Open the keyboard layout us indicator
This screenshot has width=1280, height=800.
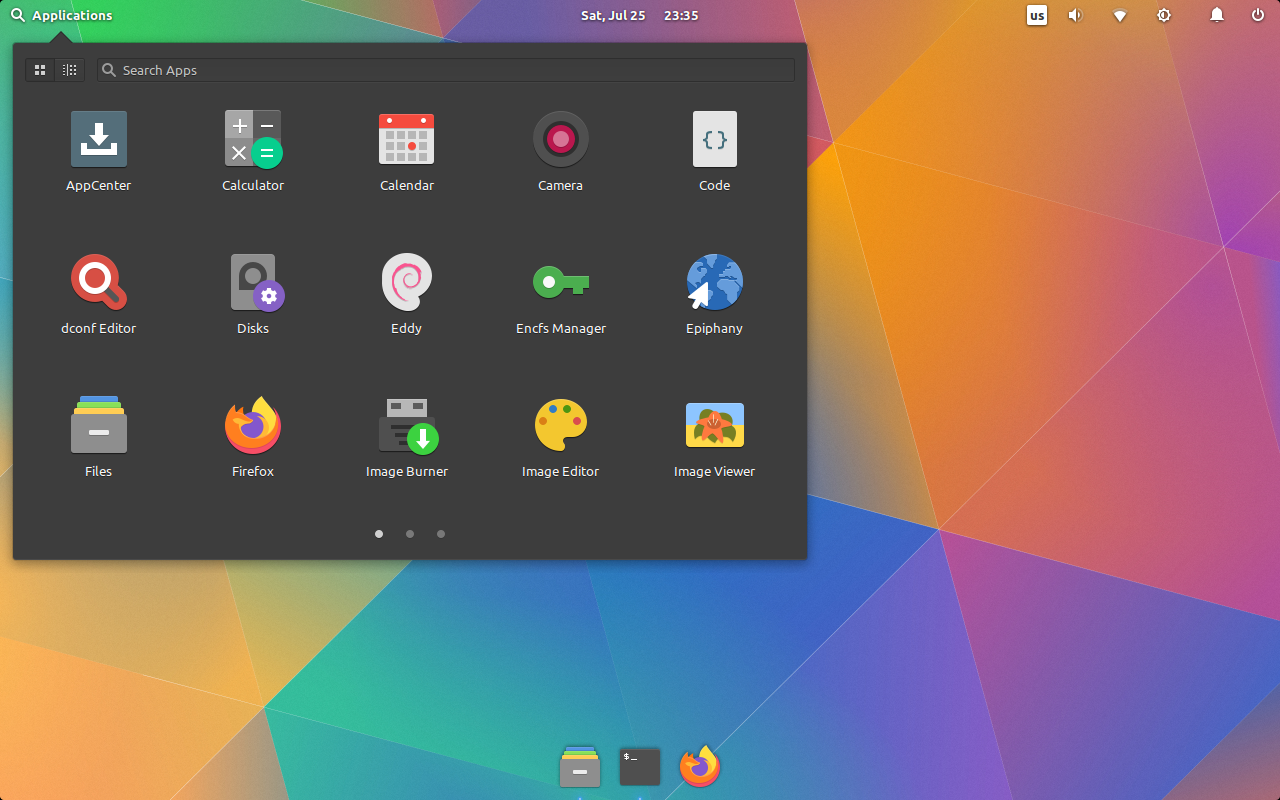(x=1037, y=15)
